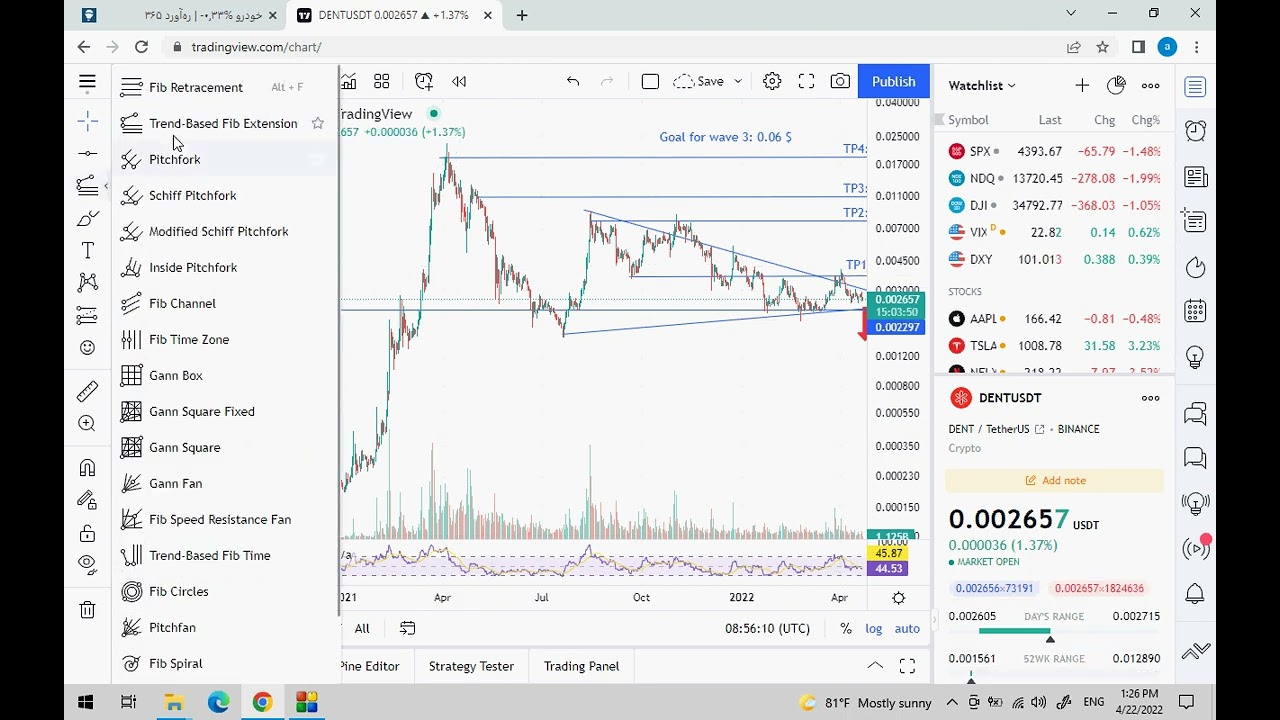Open TradingView main hamburger menu
The height and width of the screenshot is (720, 1280).
(87, 82)
